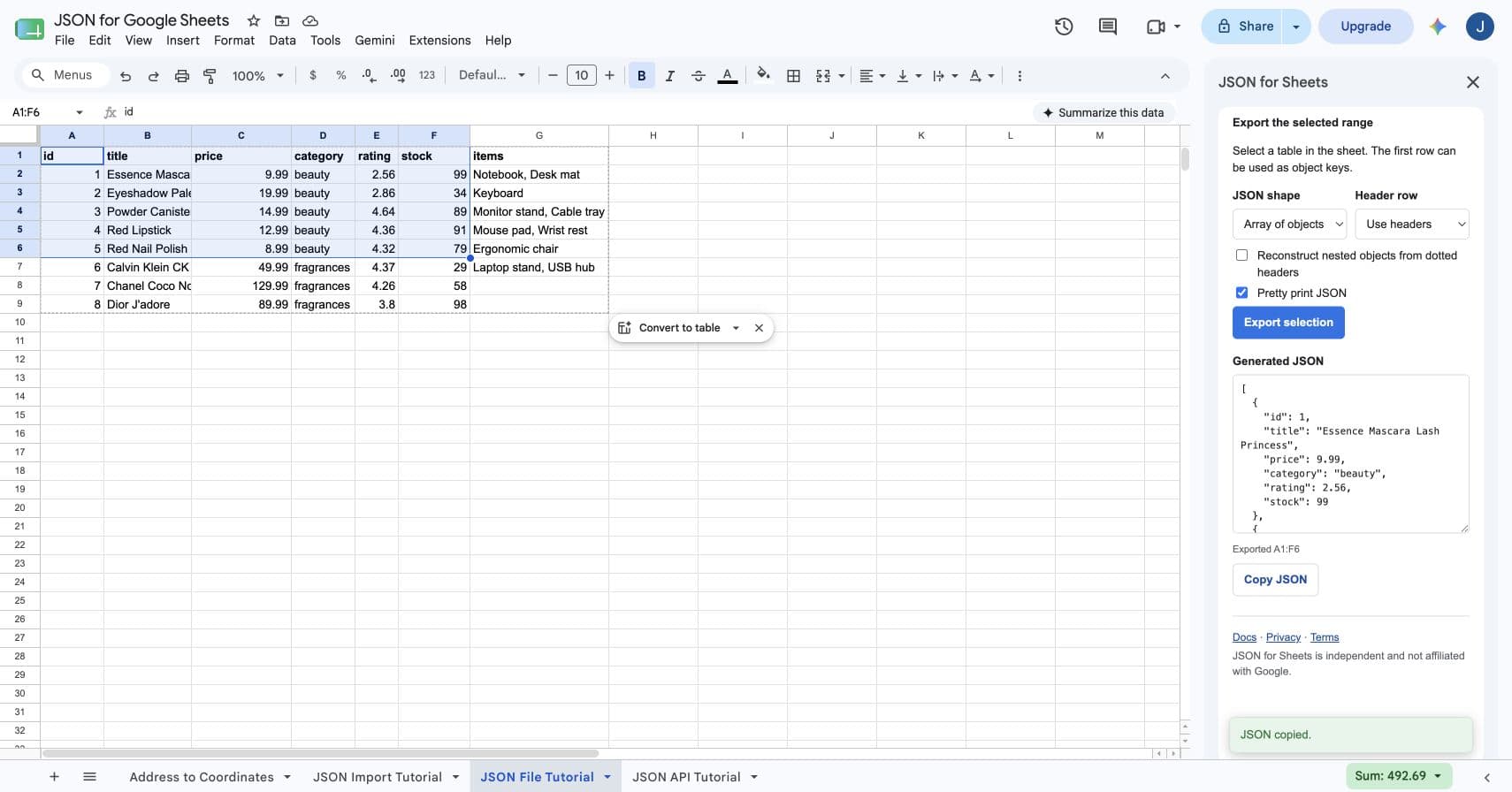This screenshot has height=792, width=1512.
Task: Open the Privacy link
Action: 1283,637
